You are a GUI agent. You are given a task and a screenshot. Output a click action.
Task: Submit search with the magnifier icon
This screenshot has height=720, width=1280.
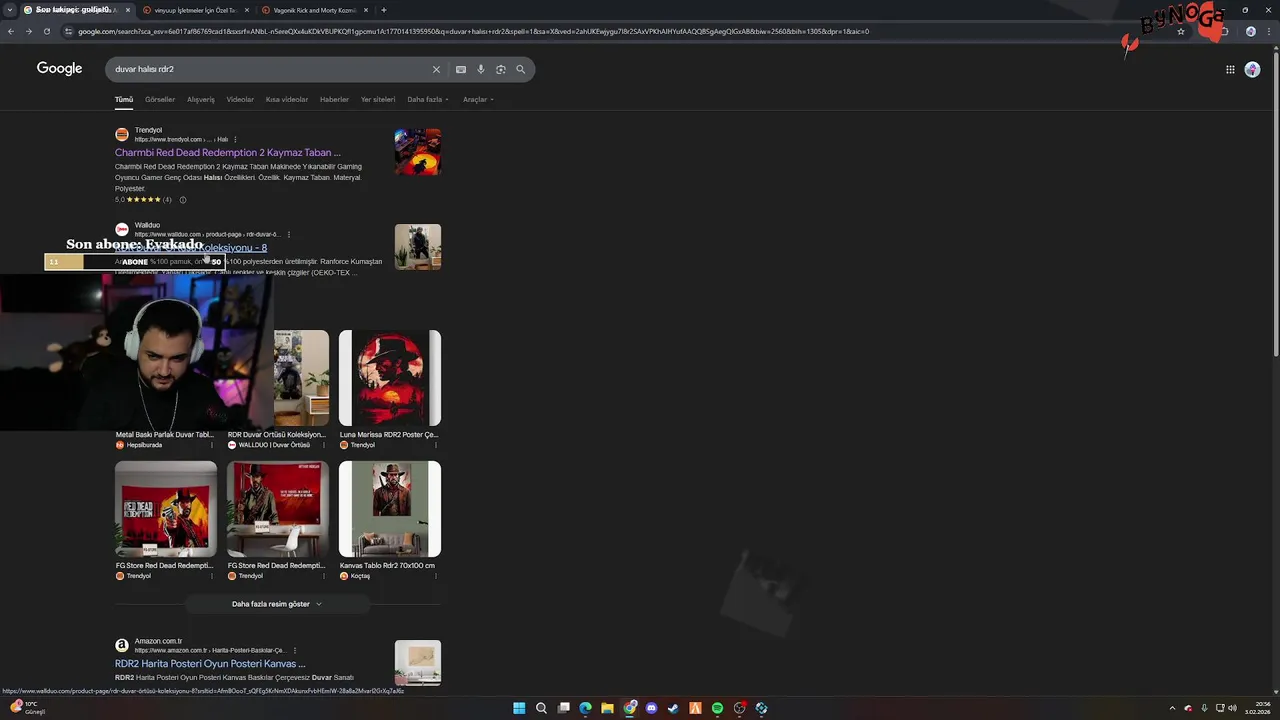pyautogui.click(x=521, y=69)
